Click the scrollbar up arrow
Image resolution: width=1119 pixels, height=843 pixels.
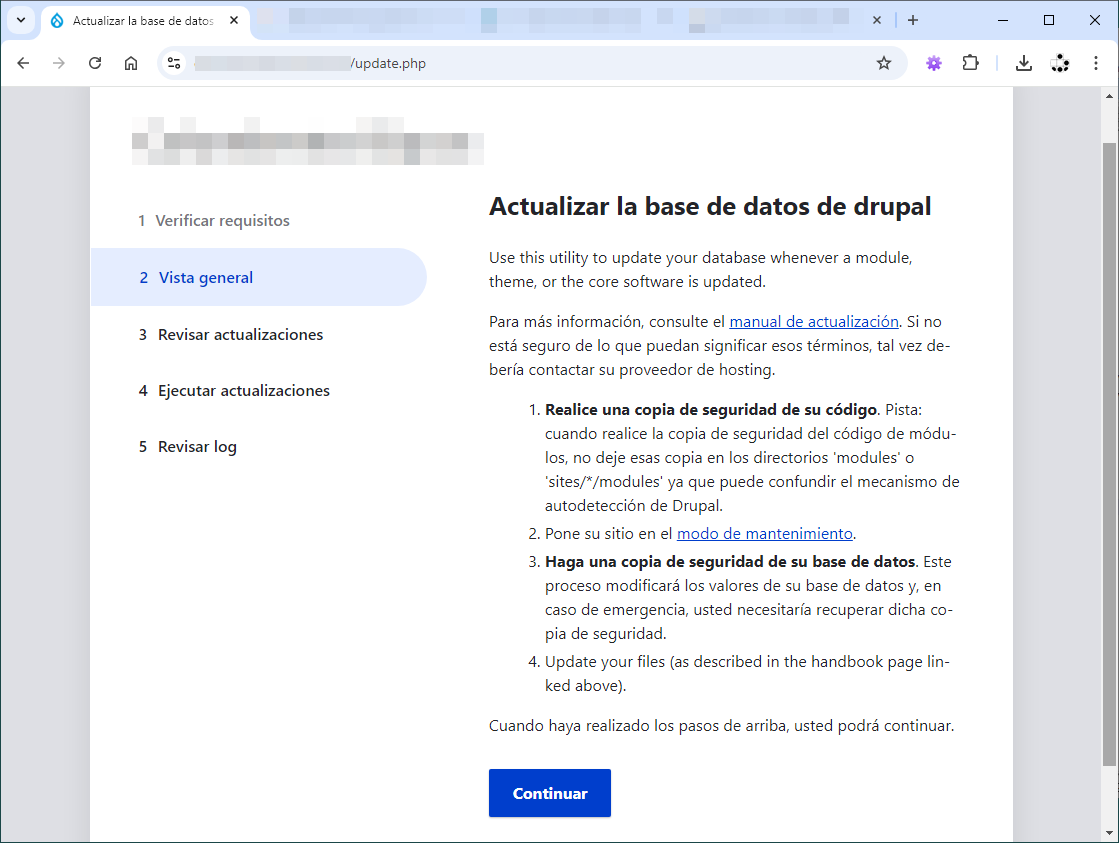tap(1109, 96)
